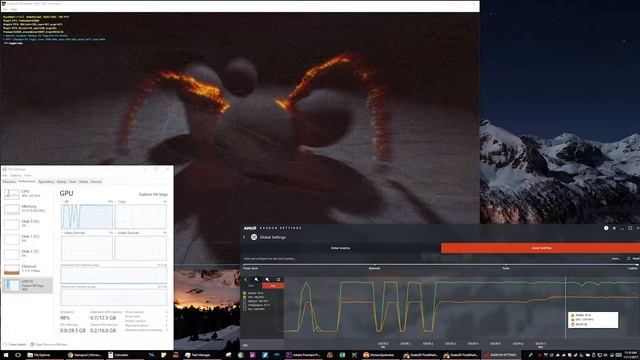Click the red button under the graph tools
640x360 pixels.
(x=273, y=286)
